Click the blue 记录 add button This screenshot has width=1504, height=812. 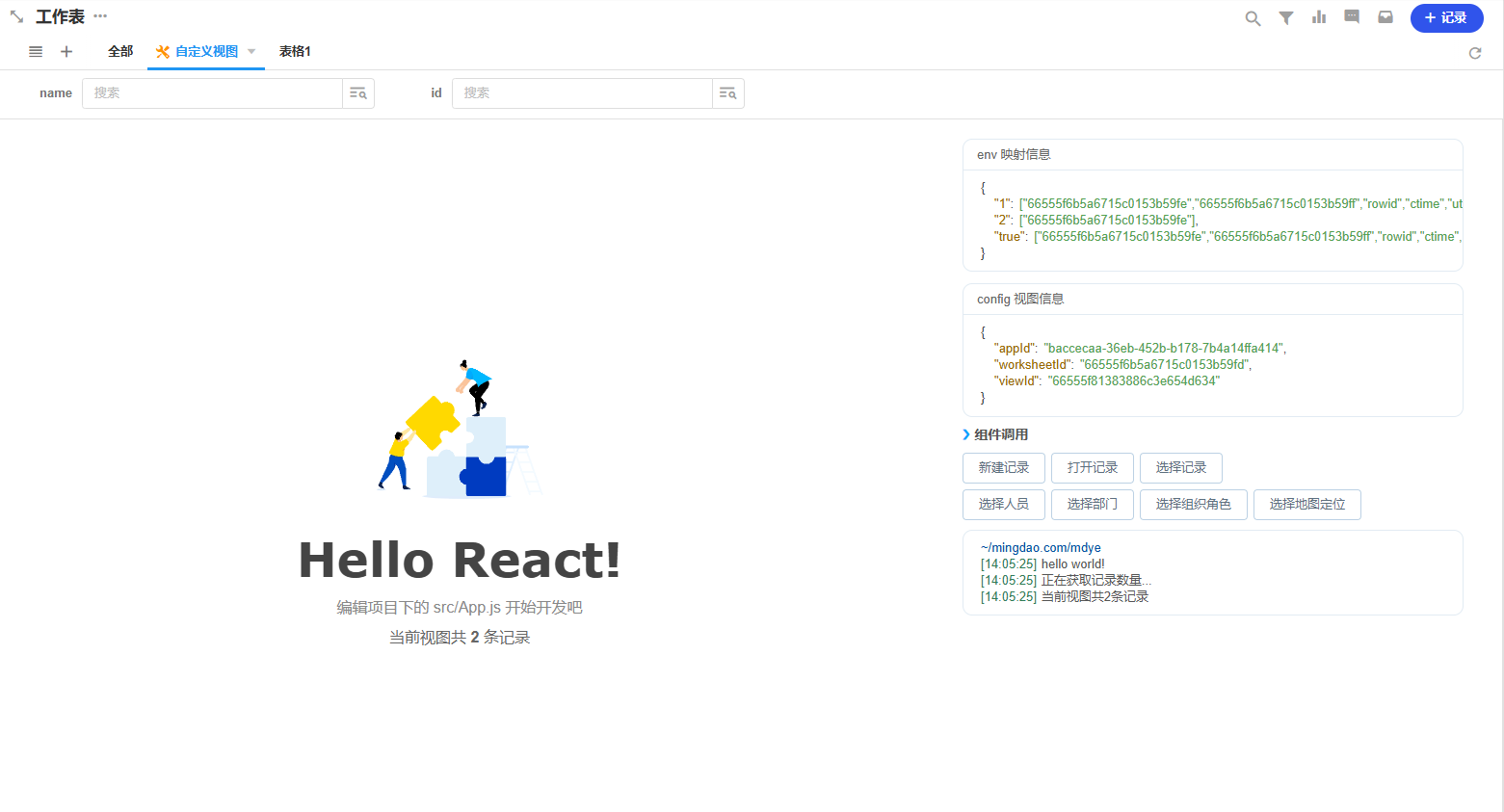click(x=1446, y=18)
